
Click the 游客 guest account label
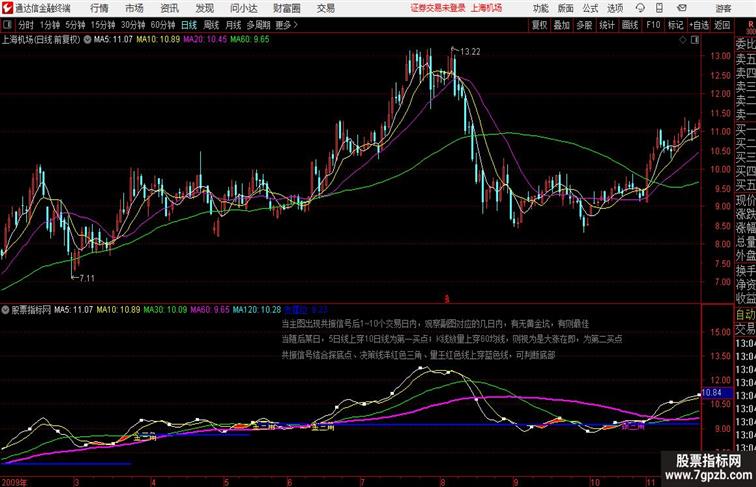(x=723, y=8)
